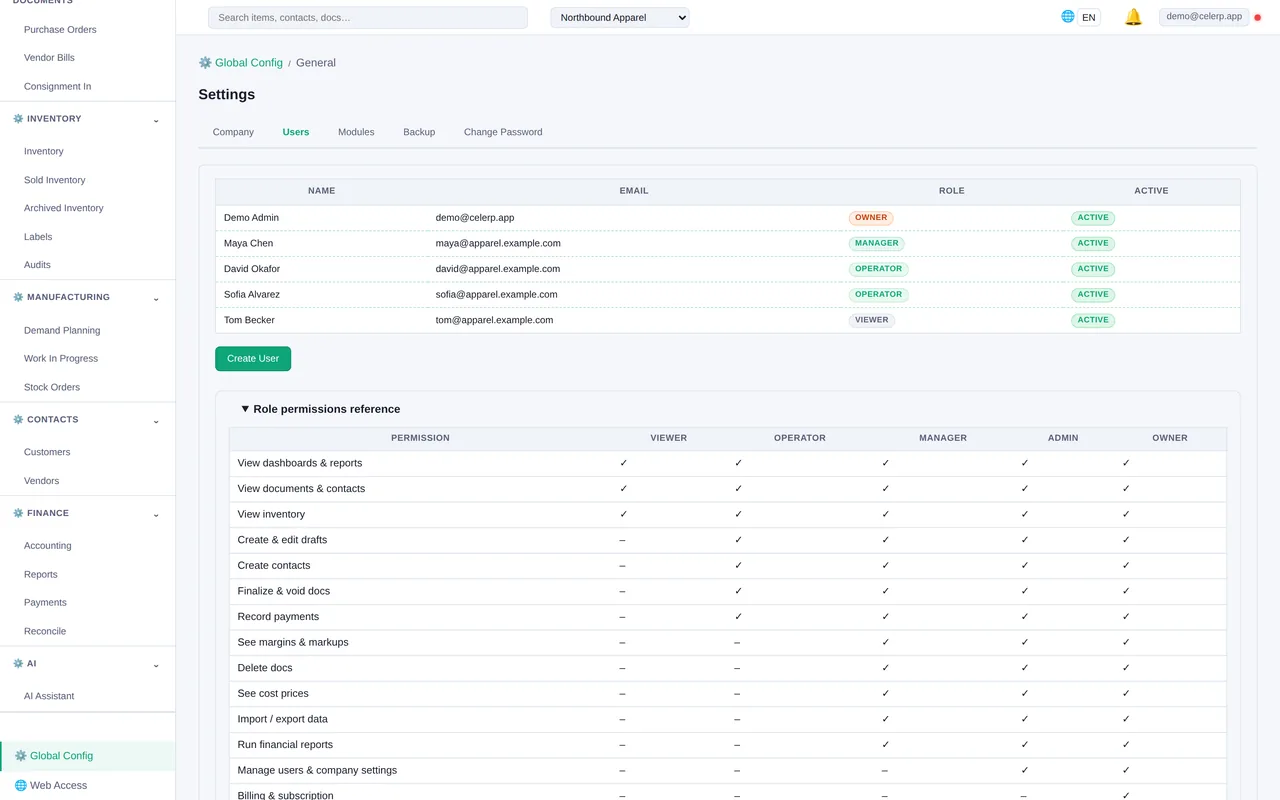Click the See margins & markups permission
Image resolution: width=1280 pixels, height=800 pixels.
(x=293, y=643)
